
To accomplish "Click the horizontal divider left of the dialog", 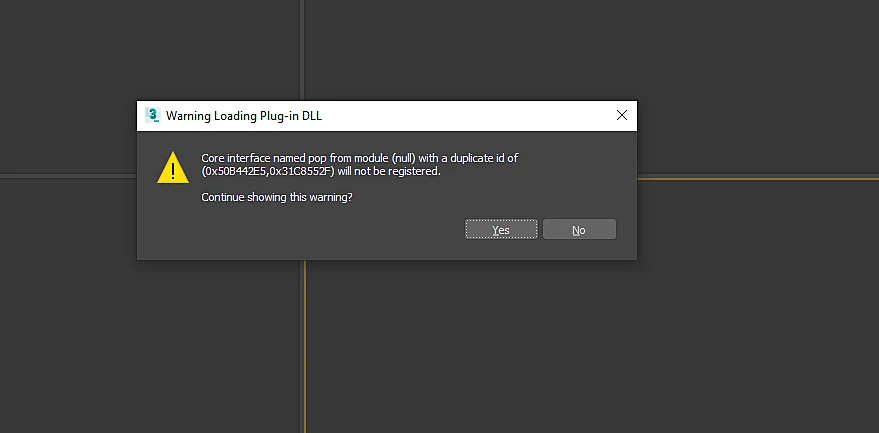I will [67, 176].
